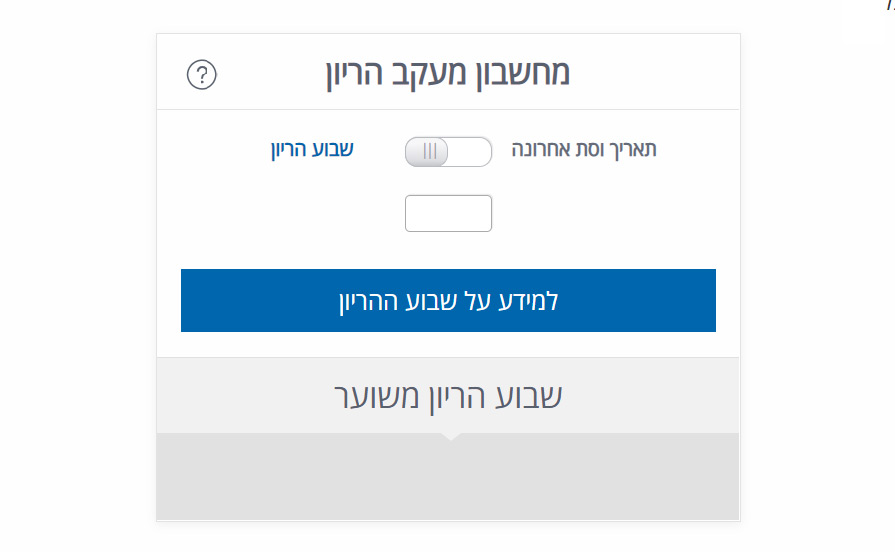895x552 pixels.
Task: Click the small mark at the page's top-right corner
Action: coord(889,4)
